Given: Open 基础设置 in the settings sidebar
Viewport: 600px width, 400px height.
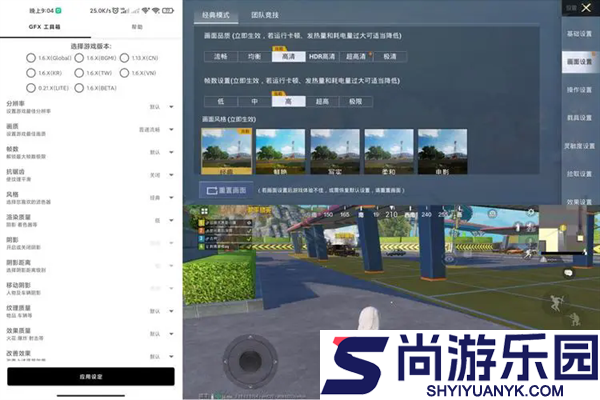Looking at the screenshot, I should [x=579, y=34].
